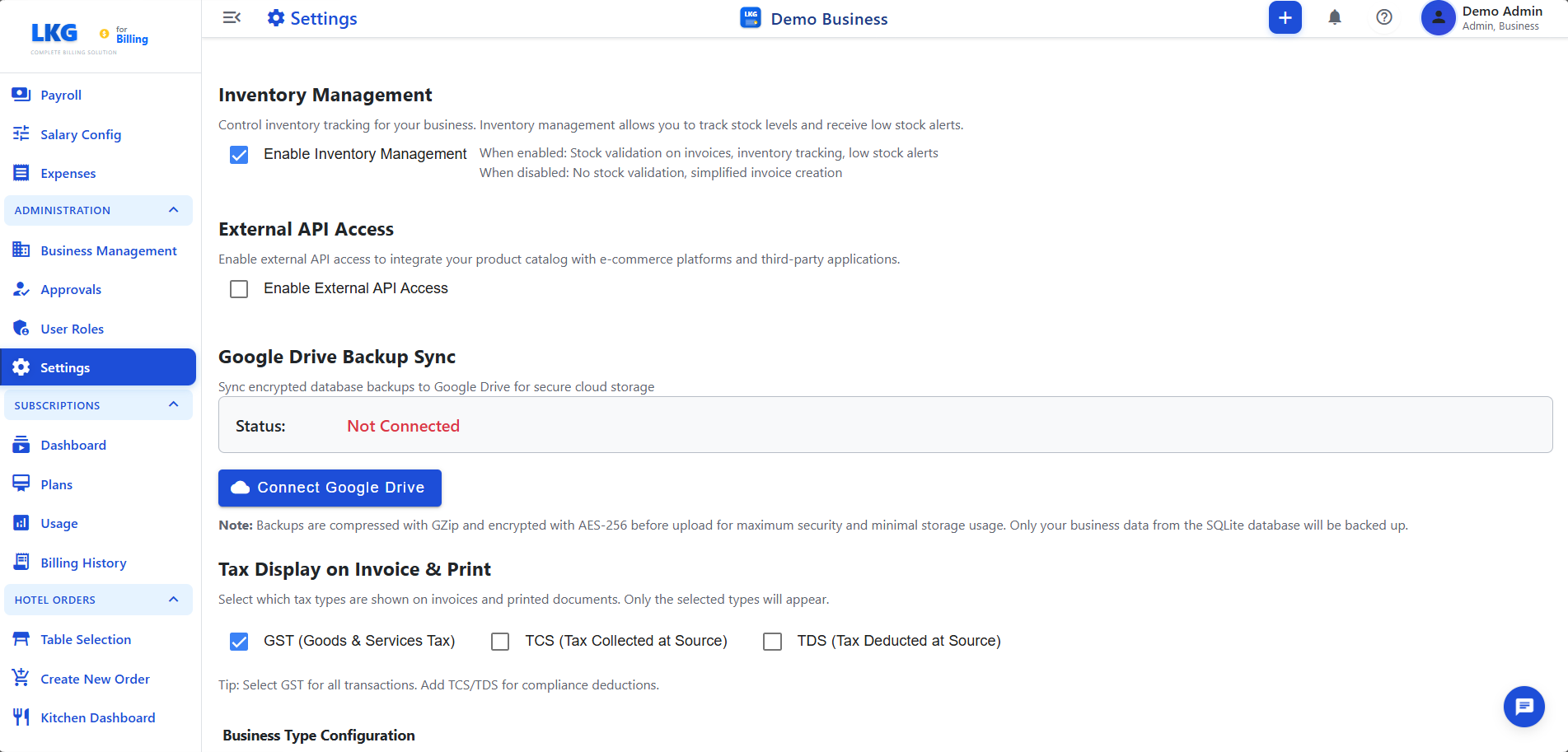Click the Google Drive Backup Sync heading
The image size is (1568, 752).
(x=337, y=357)
